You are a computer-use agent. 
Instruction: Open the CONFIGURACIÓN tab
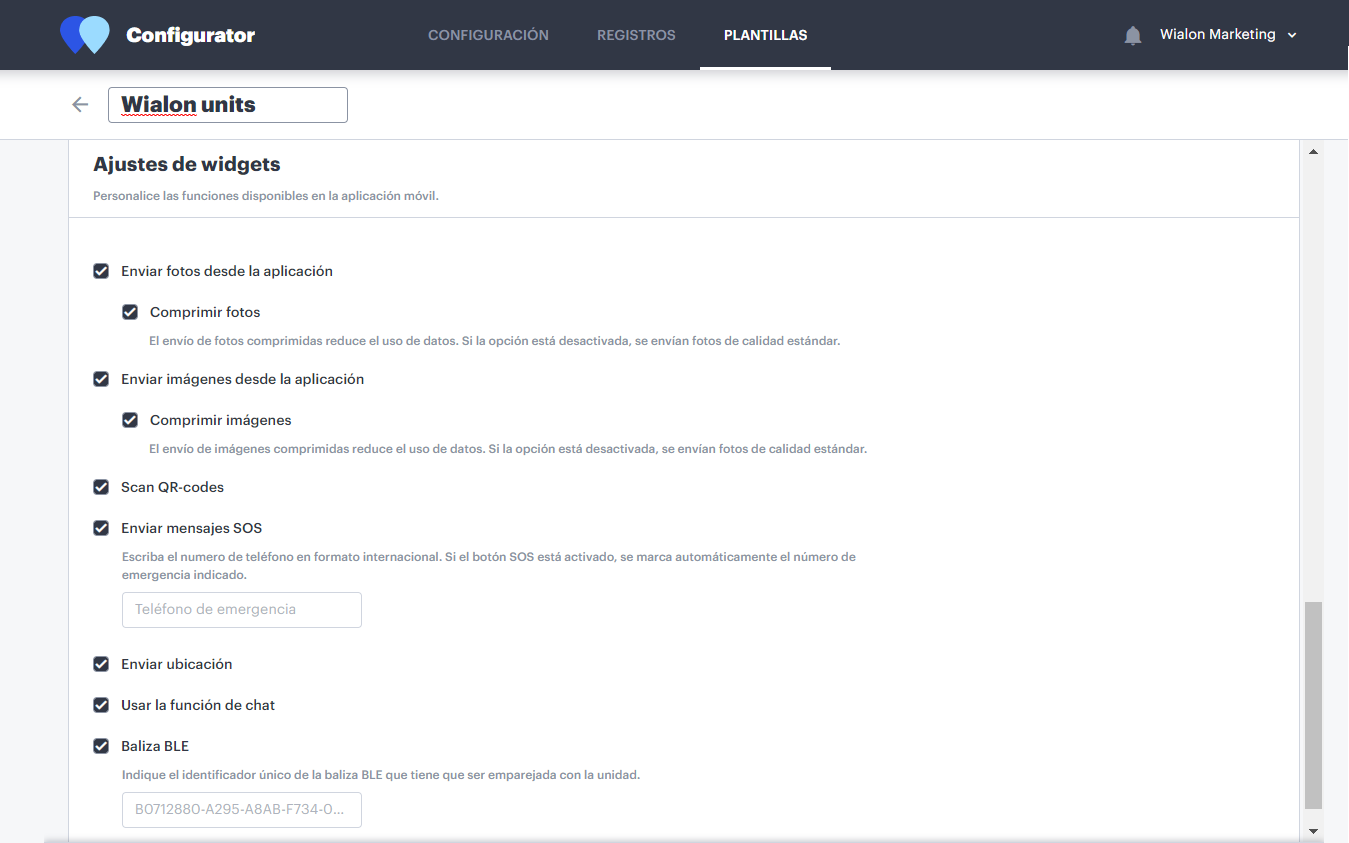coord(488,35)
